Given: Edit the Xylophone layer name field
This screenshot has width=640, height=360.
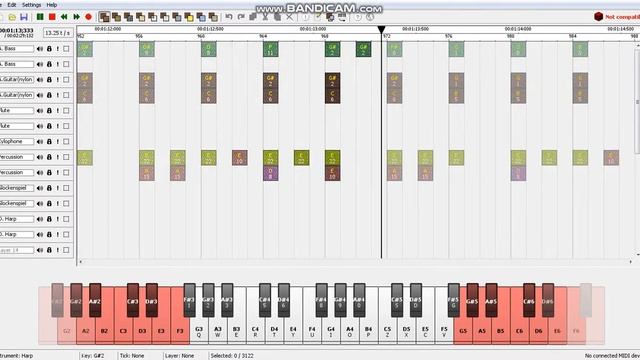Looking at the screenshot, I should (x=16, y=142).
